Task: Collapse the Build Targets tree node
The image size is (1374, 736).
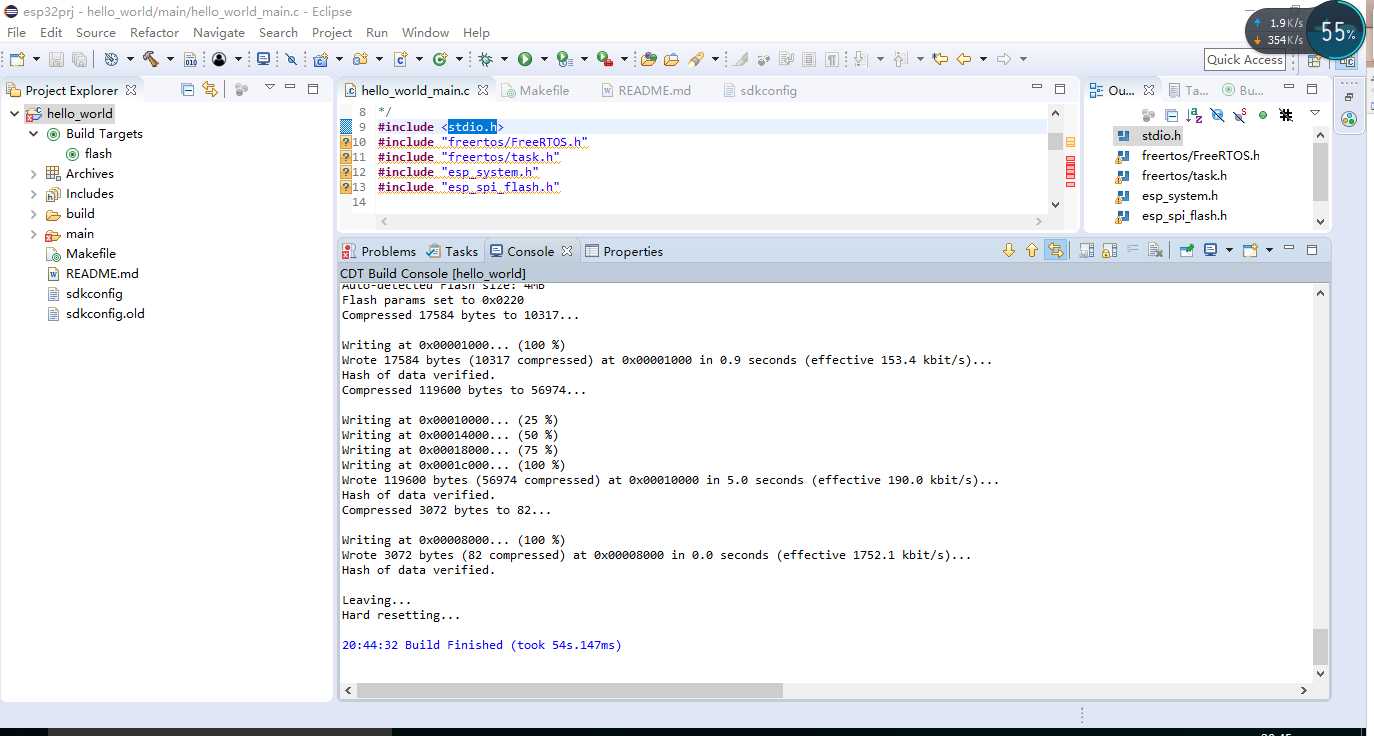Action: [34, 133]
